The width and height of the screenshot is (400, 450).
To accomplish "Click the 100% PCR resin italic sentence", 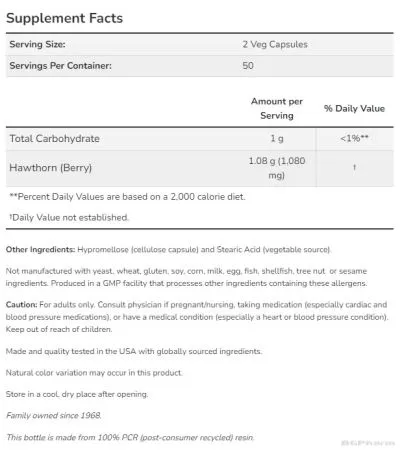I will click(x=130, y=437).
